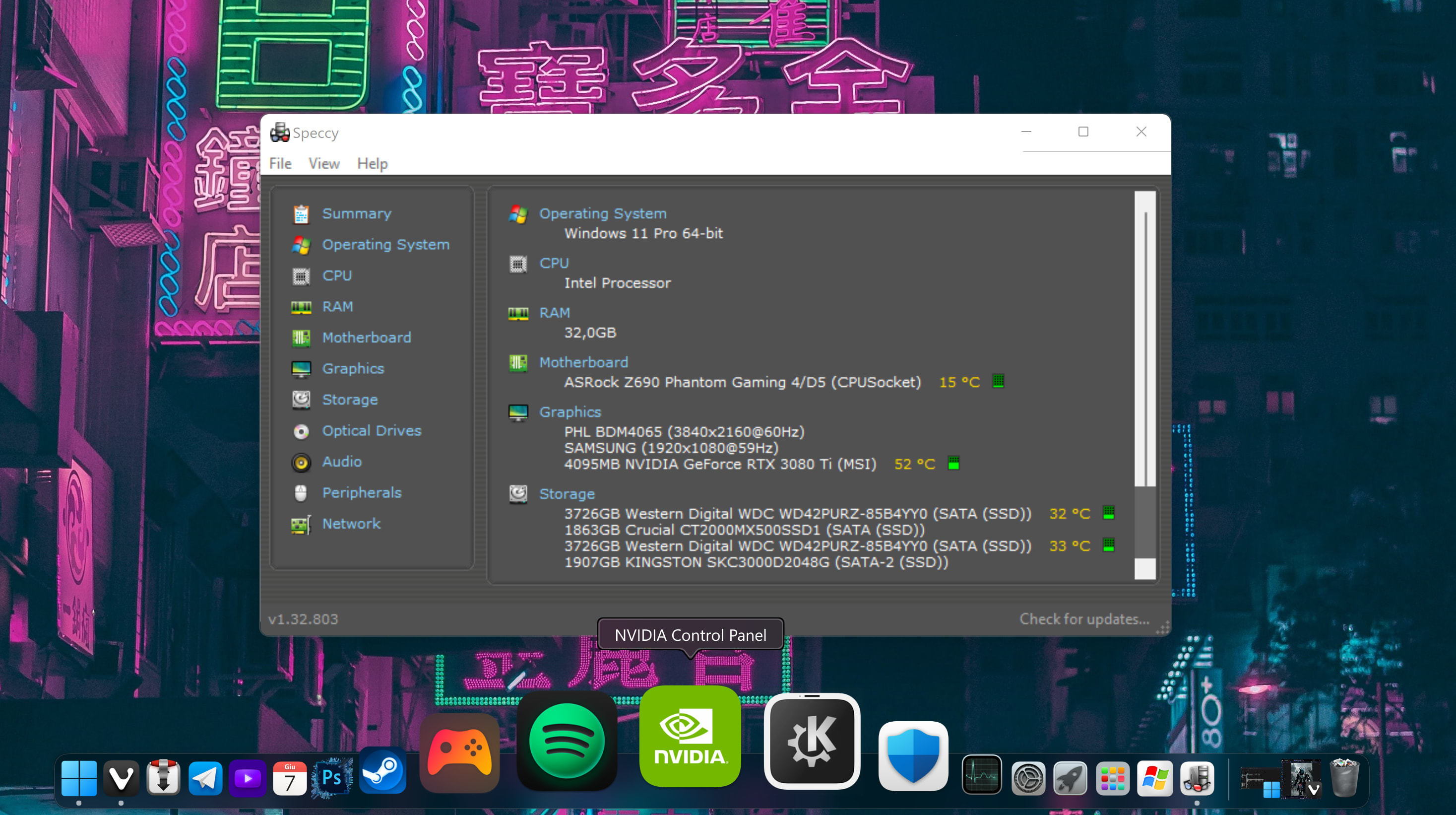Click the Operating System heading in summary
1456x815 pixels.
coord(603,214)
